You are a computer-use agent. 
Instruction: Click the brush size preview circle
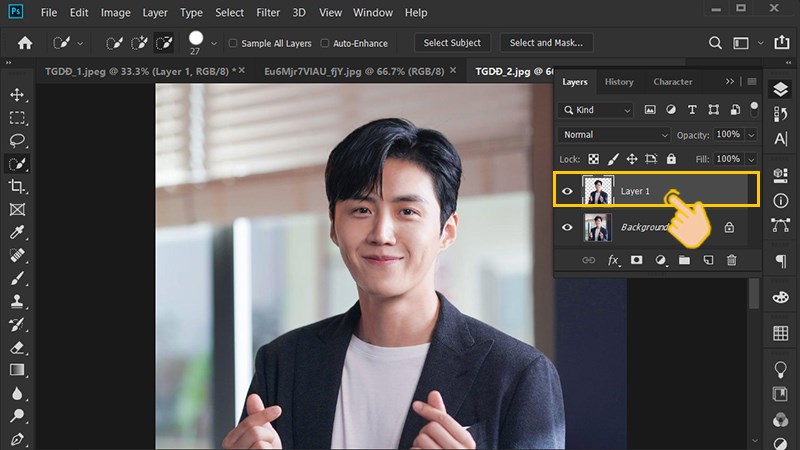coord(196,38)
